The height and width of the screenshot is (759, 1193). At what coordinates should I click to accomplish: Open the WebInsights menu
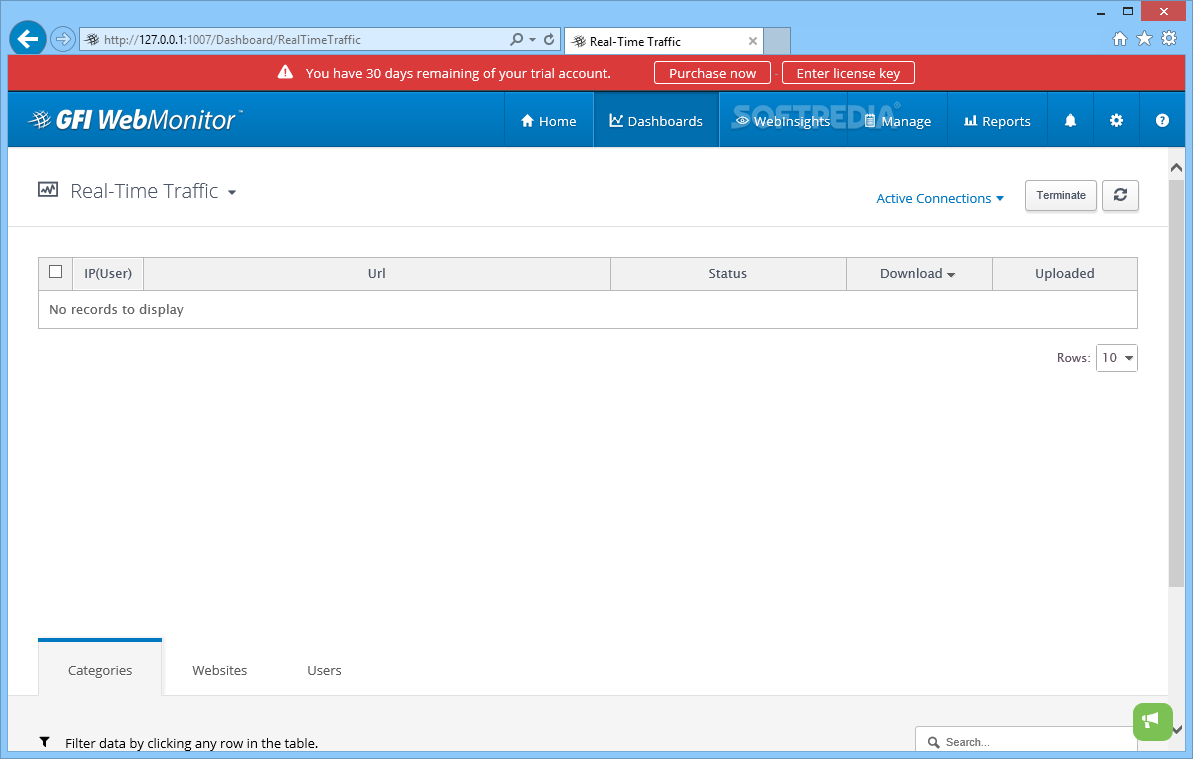tap(783, 121)
